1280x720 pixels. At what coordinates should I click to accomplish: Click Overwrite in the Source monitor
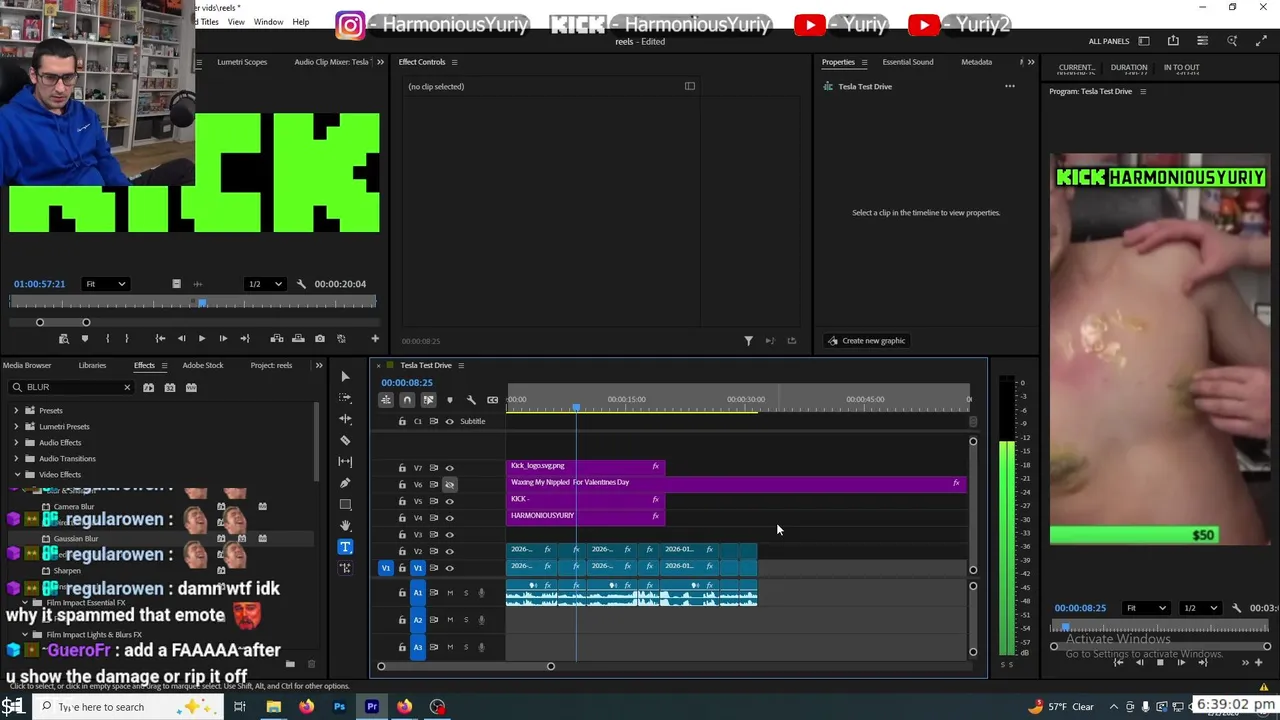click(x=298, y=339)
